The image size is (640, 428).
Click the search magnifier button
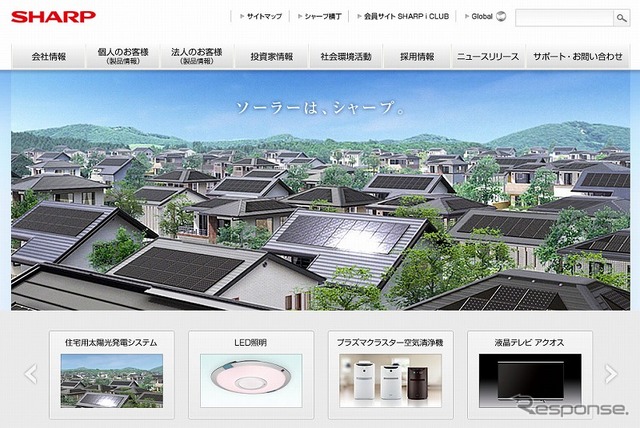point(622,18)
